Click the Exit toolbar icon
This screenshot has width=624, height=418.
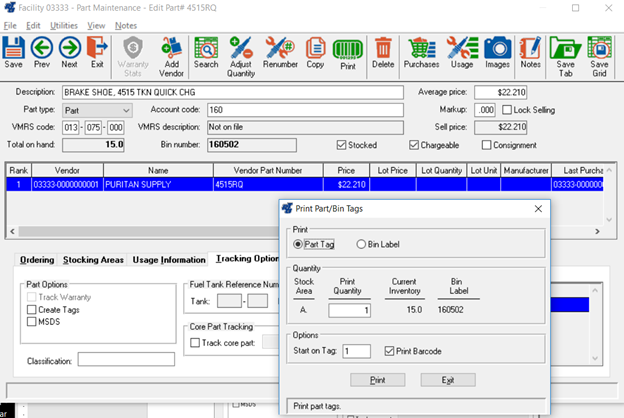(x=97, y=52)
